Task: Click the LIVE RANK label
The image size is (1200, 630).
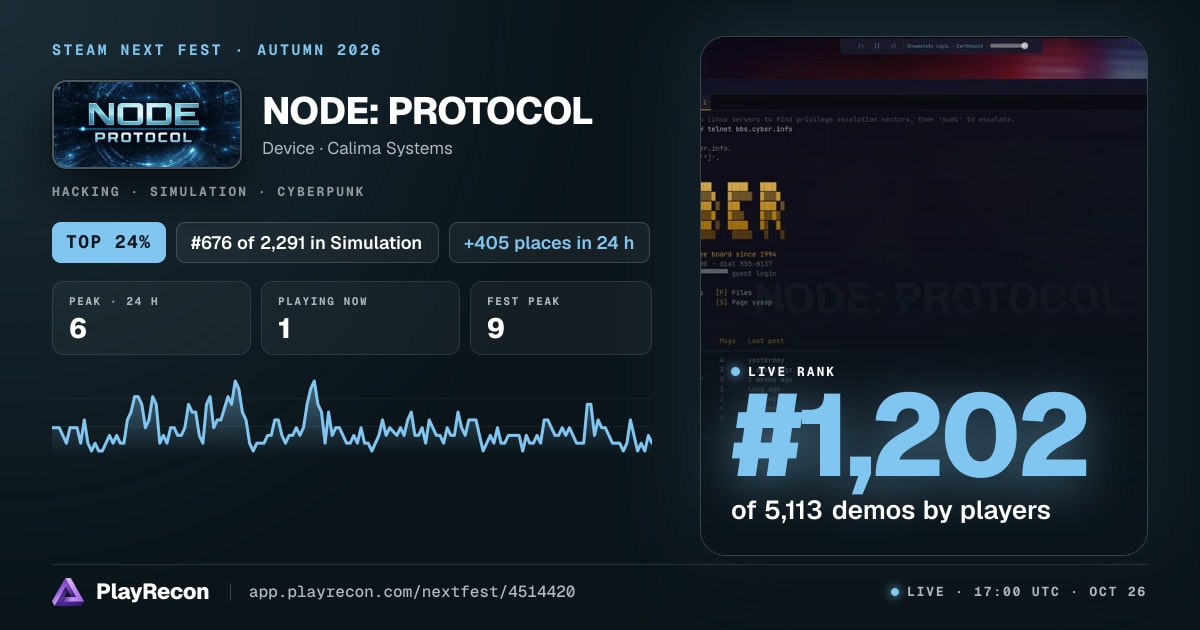Action: [x=792, y=372]
